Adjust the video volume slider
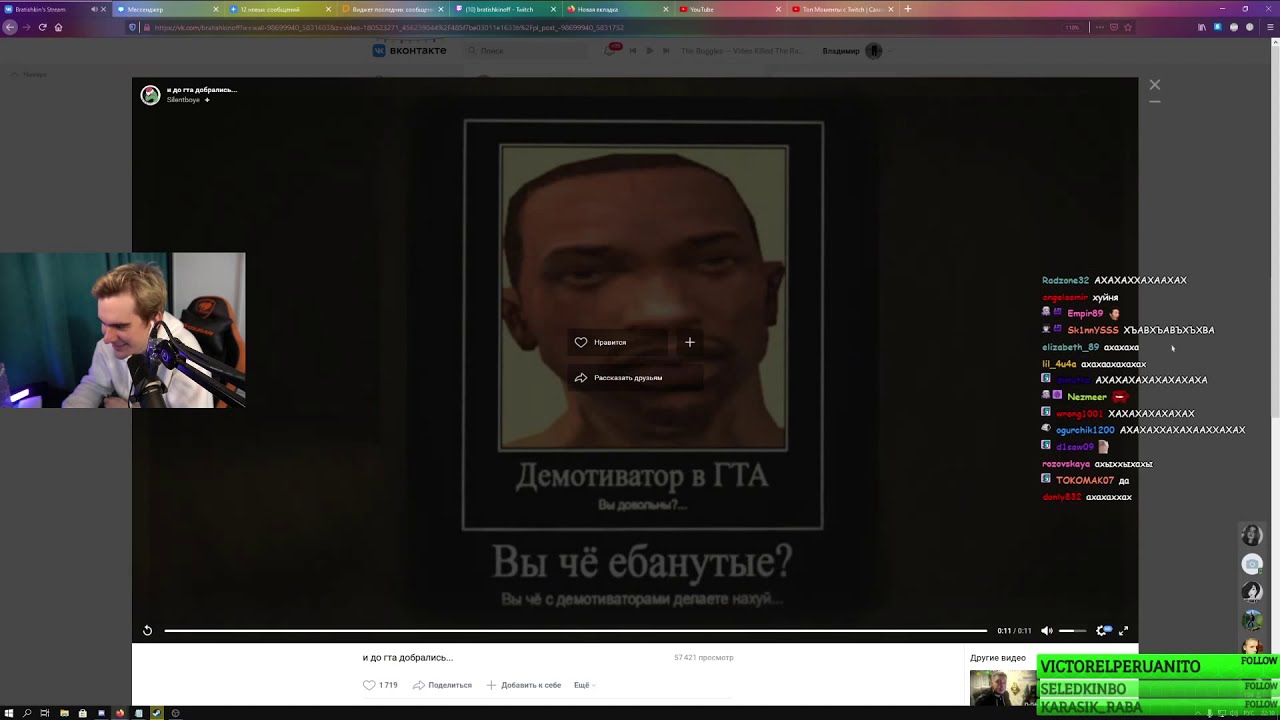This screenshot has width=1280, height=720. click(1072, 630)
